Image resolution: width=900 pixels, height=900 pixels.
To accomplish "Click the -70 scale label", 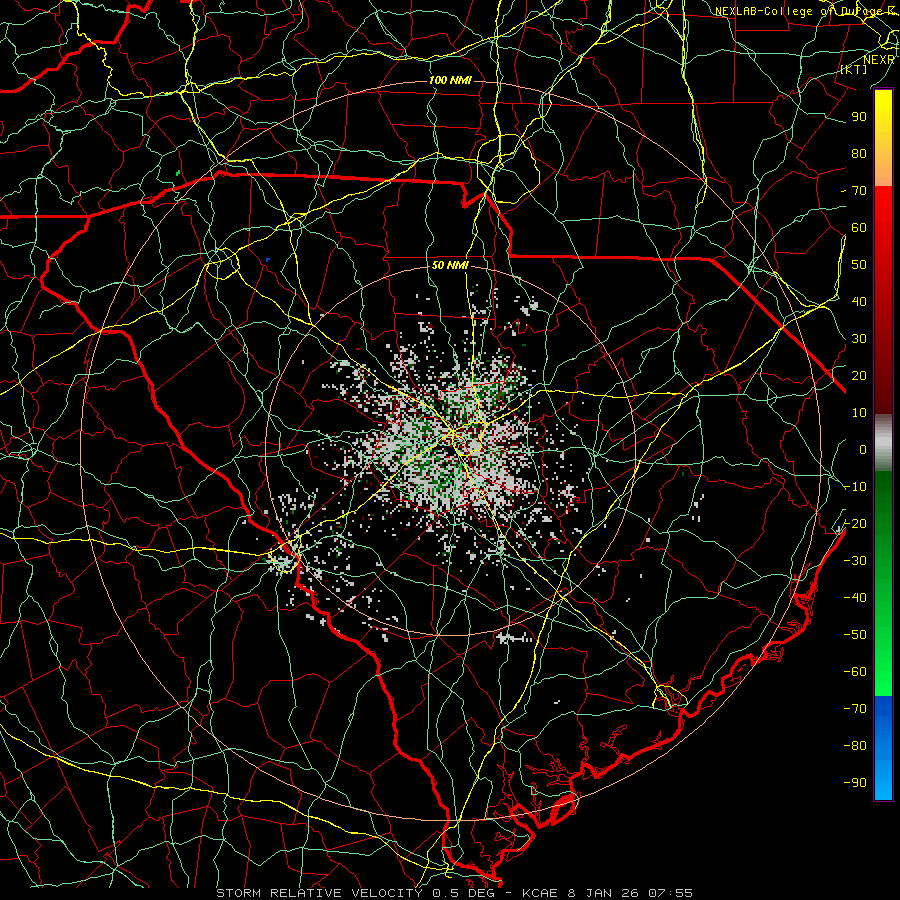I will pos(855,709).
